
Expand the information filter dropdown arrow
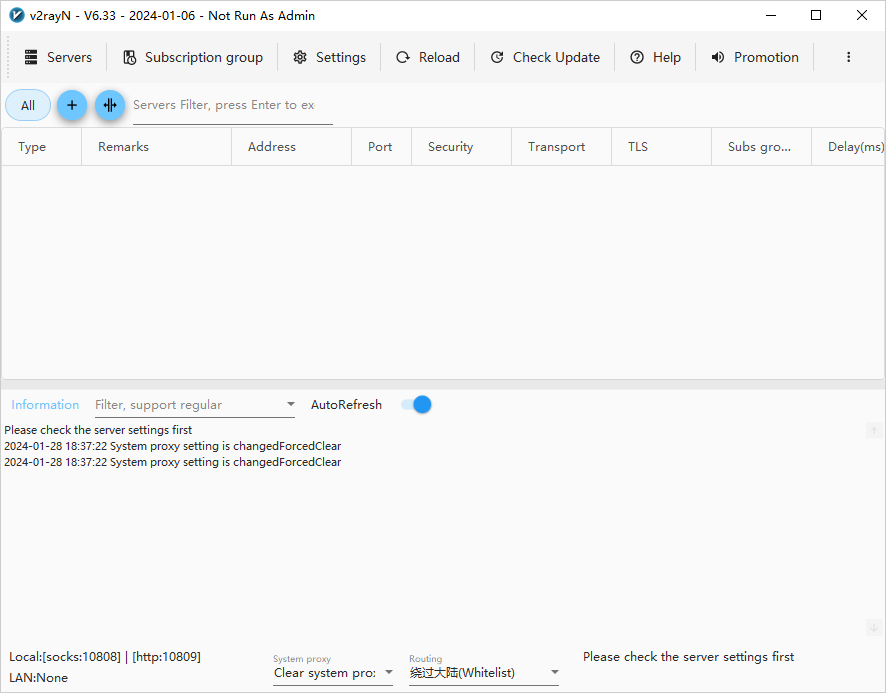click(x=290, y=404)
